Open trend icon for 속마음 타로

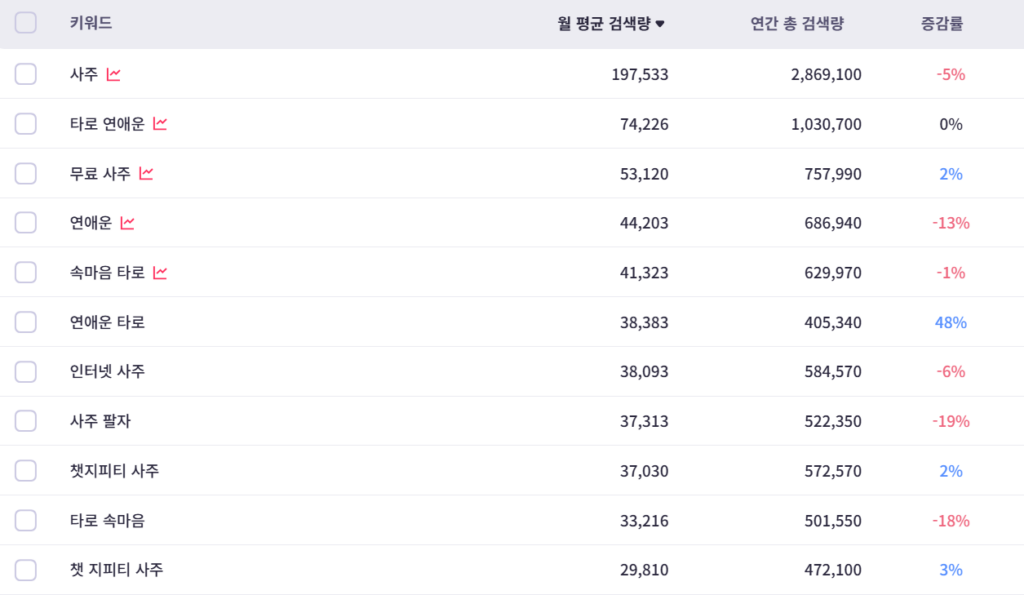coord(160,272)
